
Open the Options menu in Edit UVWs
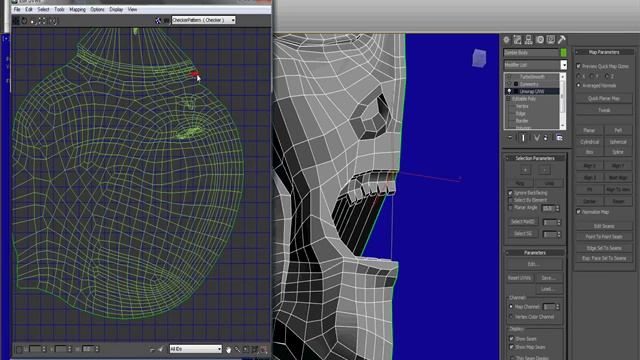pos(98,9)
